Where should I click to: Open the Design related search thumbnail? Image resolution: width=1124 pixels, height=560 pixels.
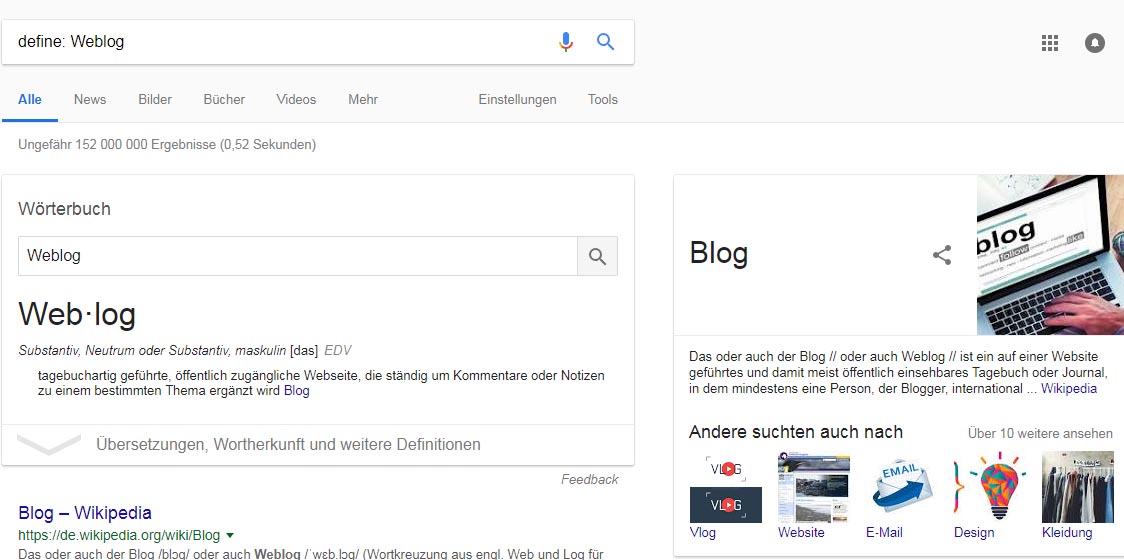[x=990, y=488]
